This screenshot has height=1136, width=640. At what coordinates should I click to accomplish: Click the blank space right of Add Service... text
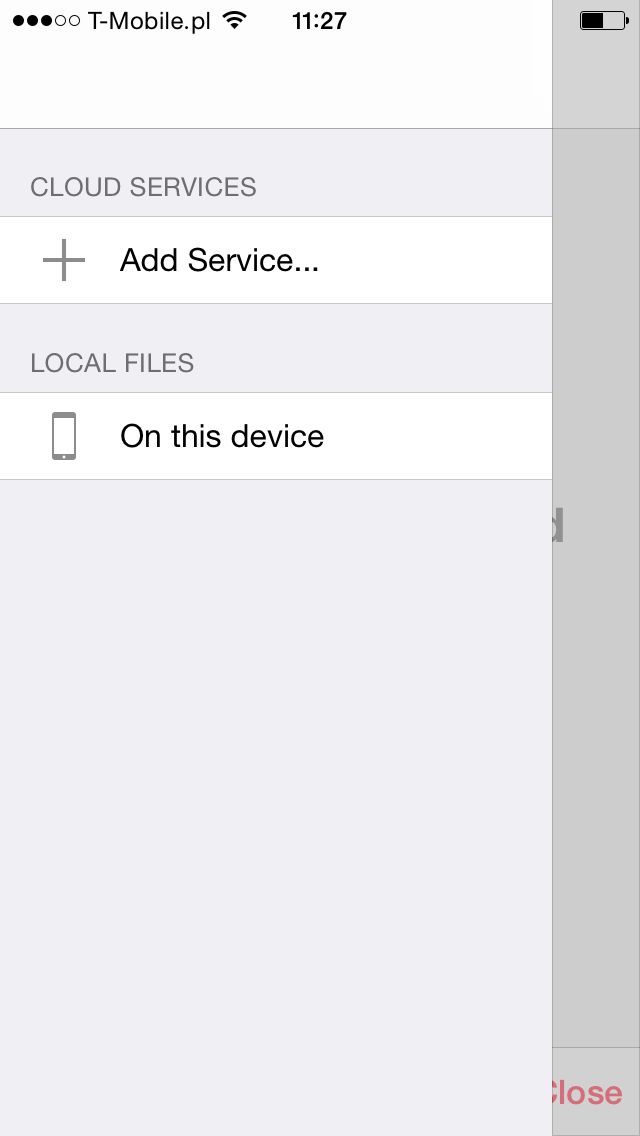coord(435,260)
